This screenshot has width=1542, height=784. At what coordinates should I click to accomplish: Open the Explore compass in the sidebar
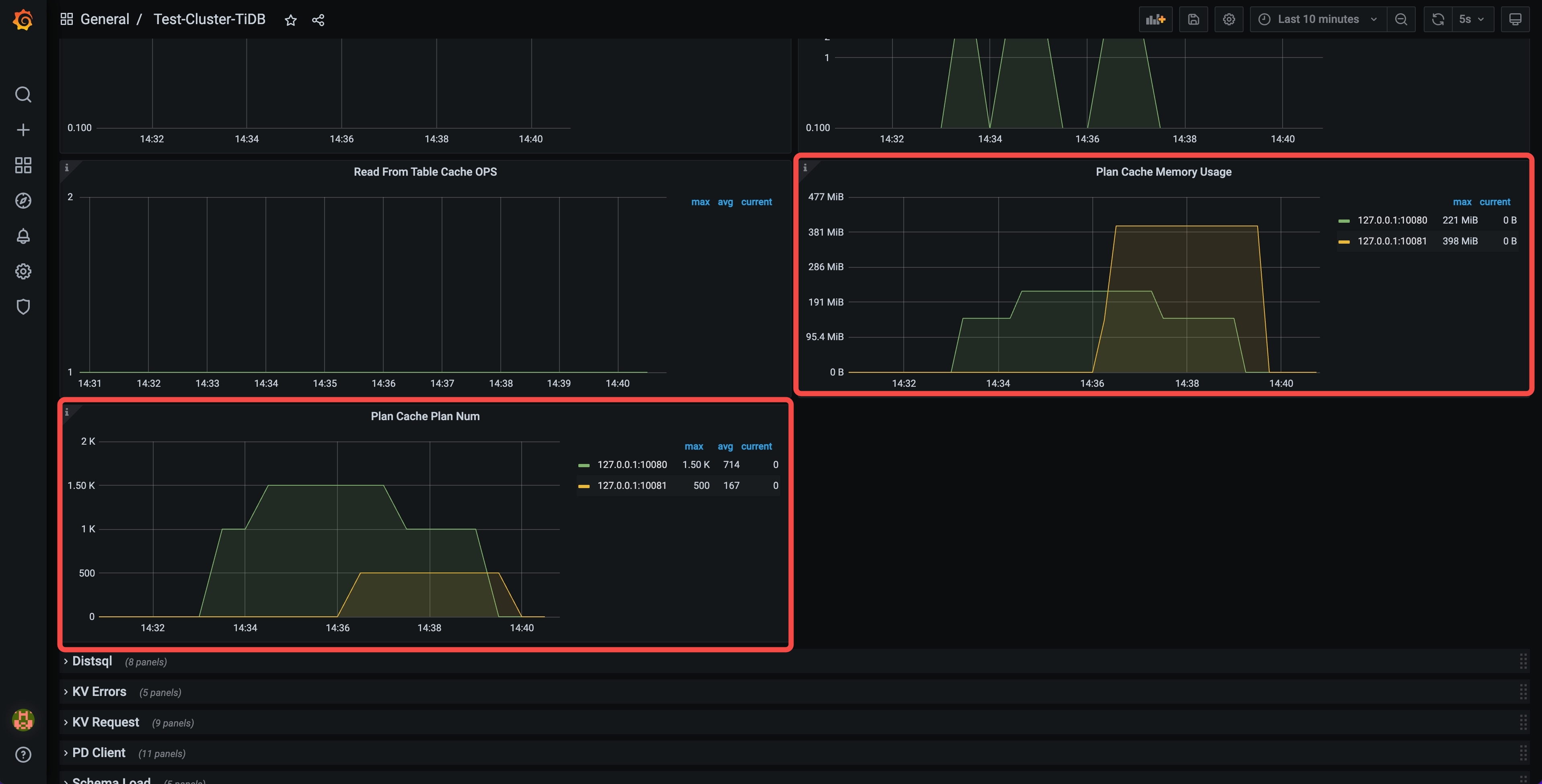click(23, 201)
